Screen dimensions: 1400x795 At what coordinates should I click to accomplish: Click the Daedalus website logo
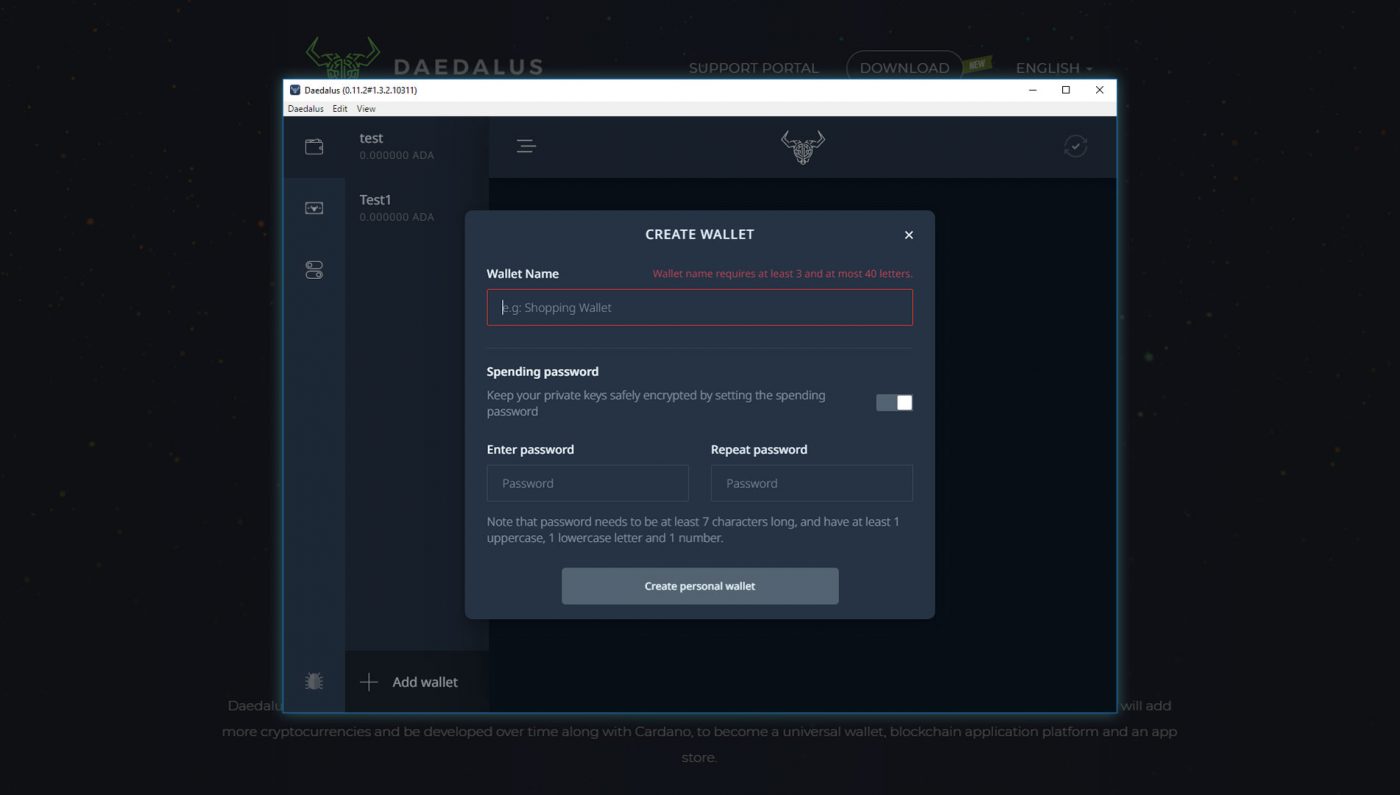tap(425, 60)
